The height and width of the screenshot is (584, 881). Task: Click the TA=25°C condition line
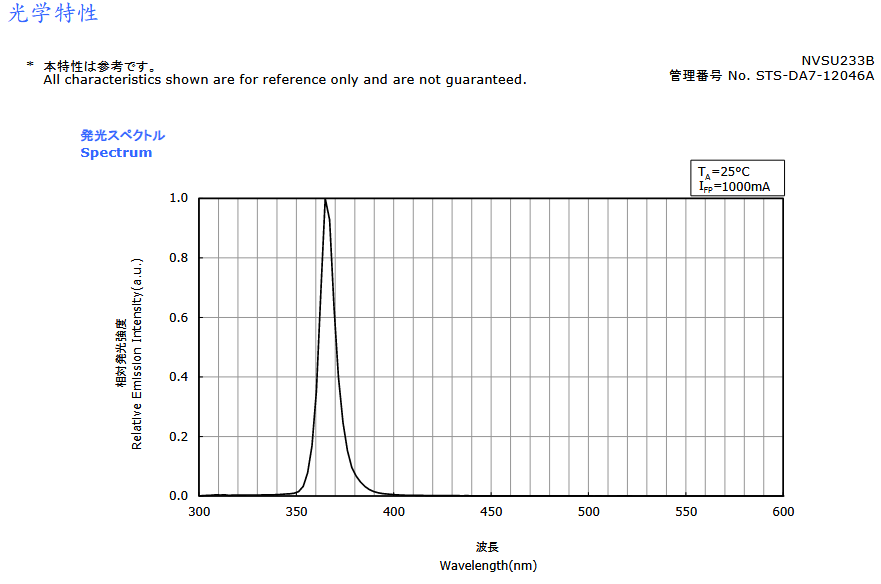723,172
